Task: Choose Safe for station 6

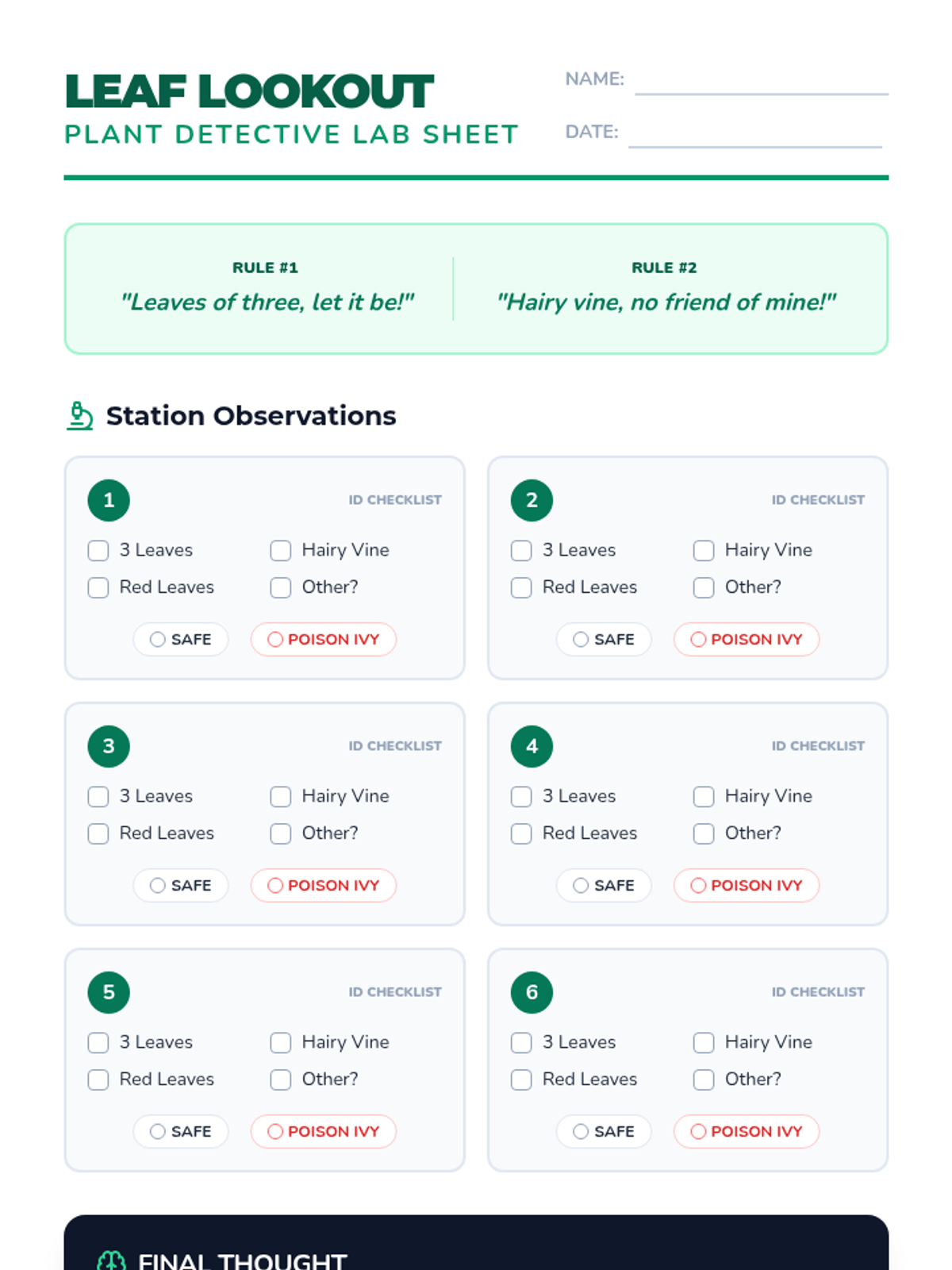Action: click(604, 1132)
